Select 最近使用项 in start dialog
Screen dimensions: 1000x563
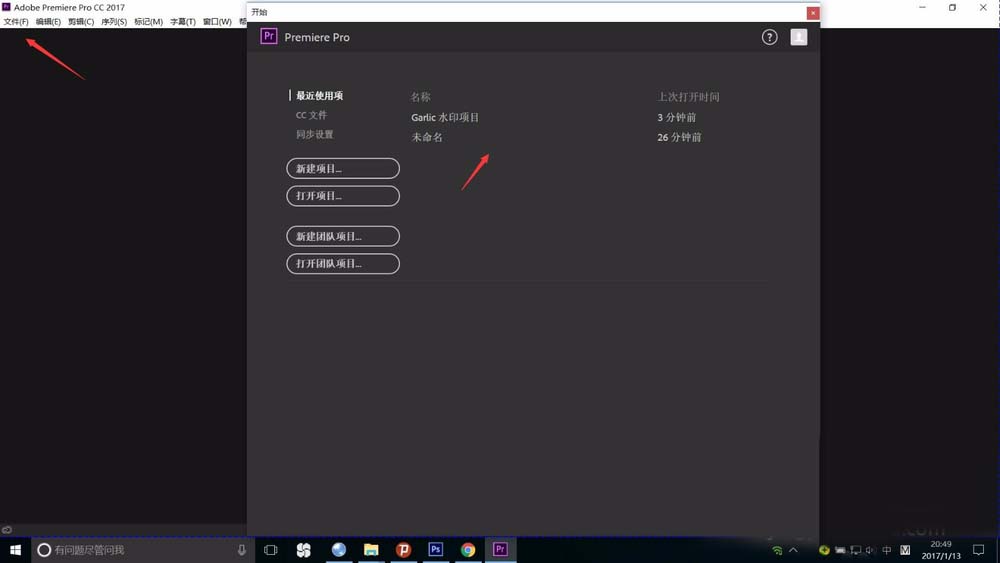(320, 96)
